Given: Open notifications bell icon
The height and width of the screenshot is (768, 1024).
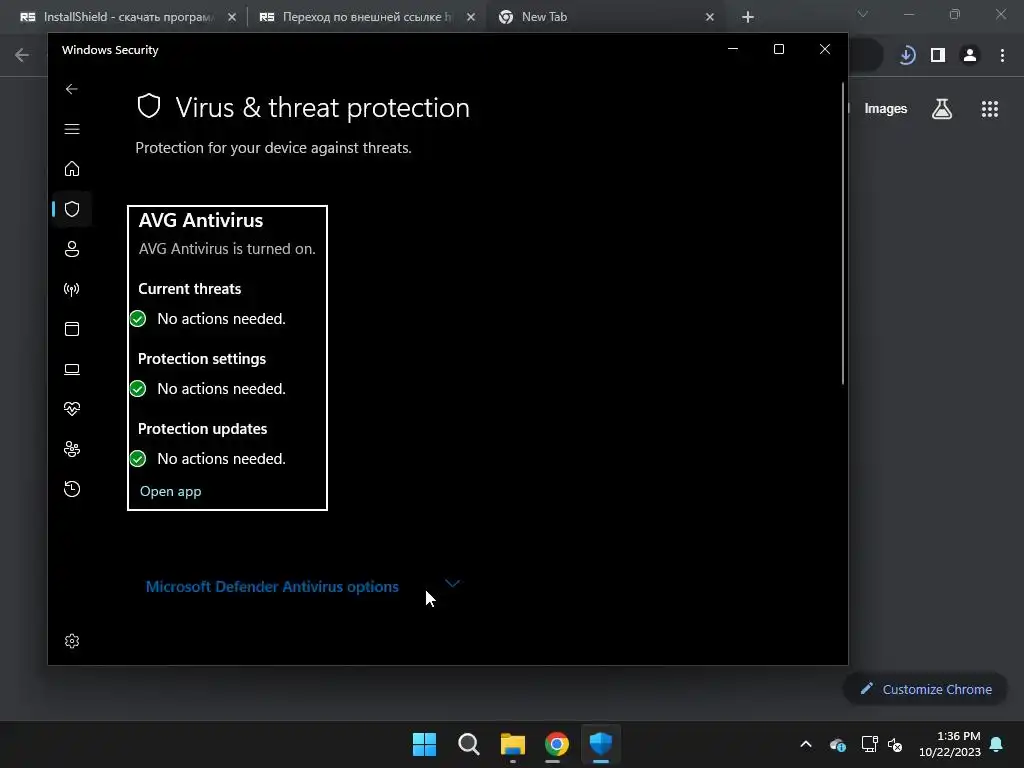Looking at the screenshot, I should point(997,744).
